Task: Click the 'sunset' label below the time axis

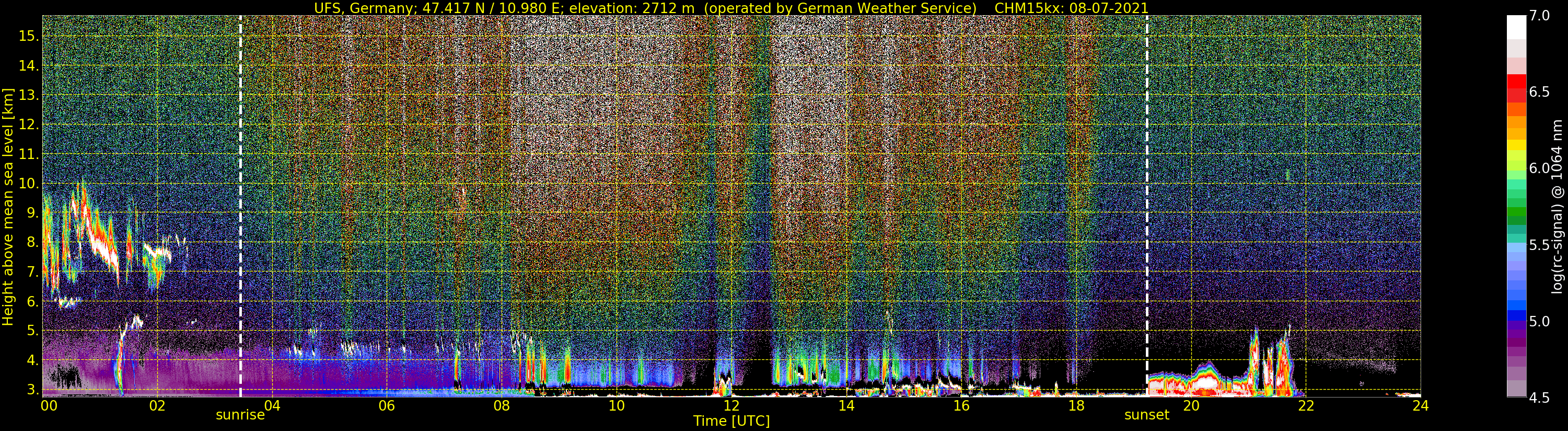Action: (x=1147, y=415)
